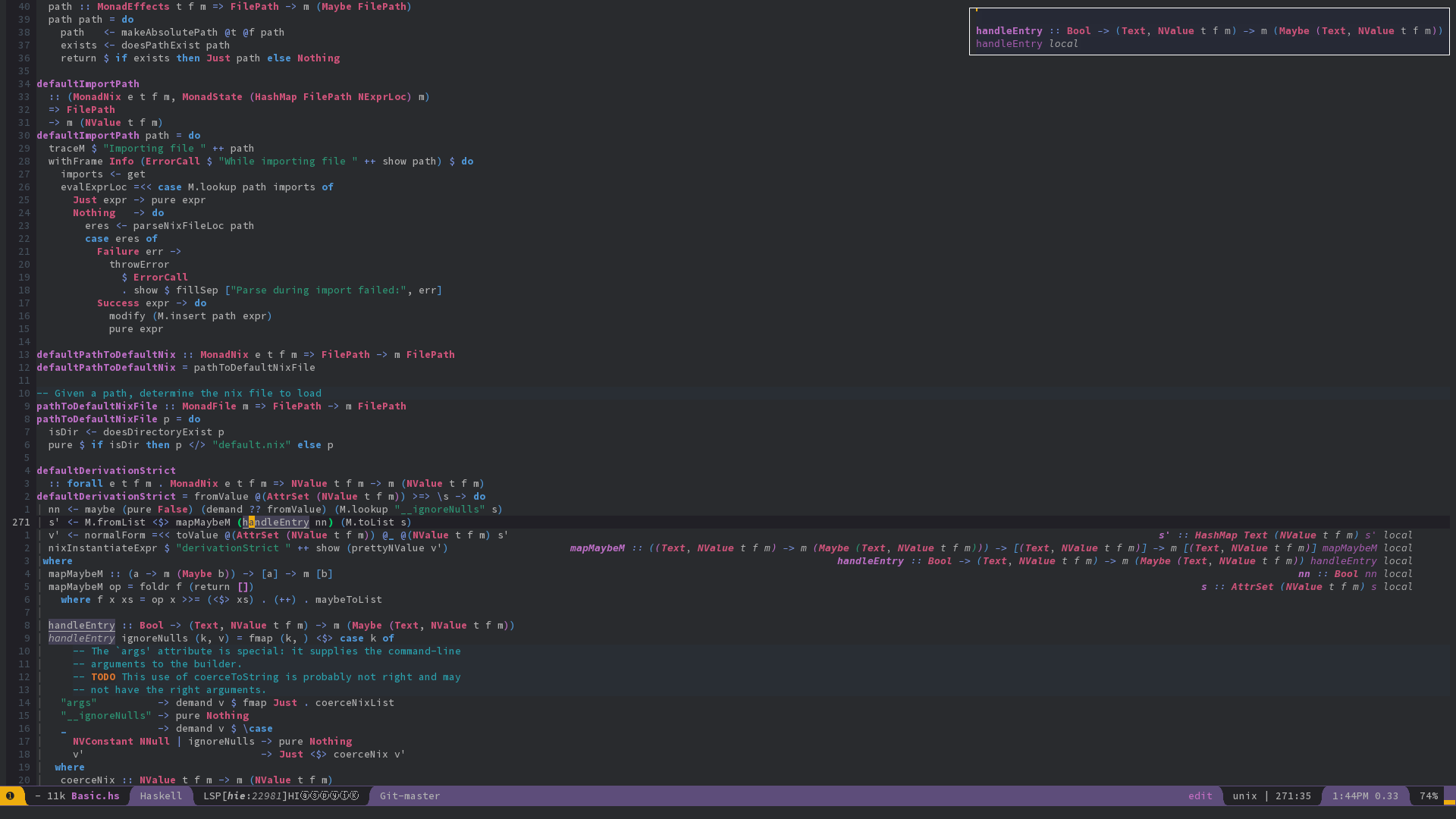Click the TODO keyword in the comment

pos(103,676)
